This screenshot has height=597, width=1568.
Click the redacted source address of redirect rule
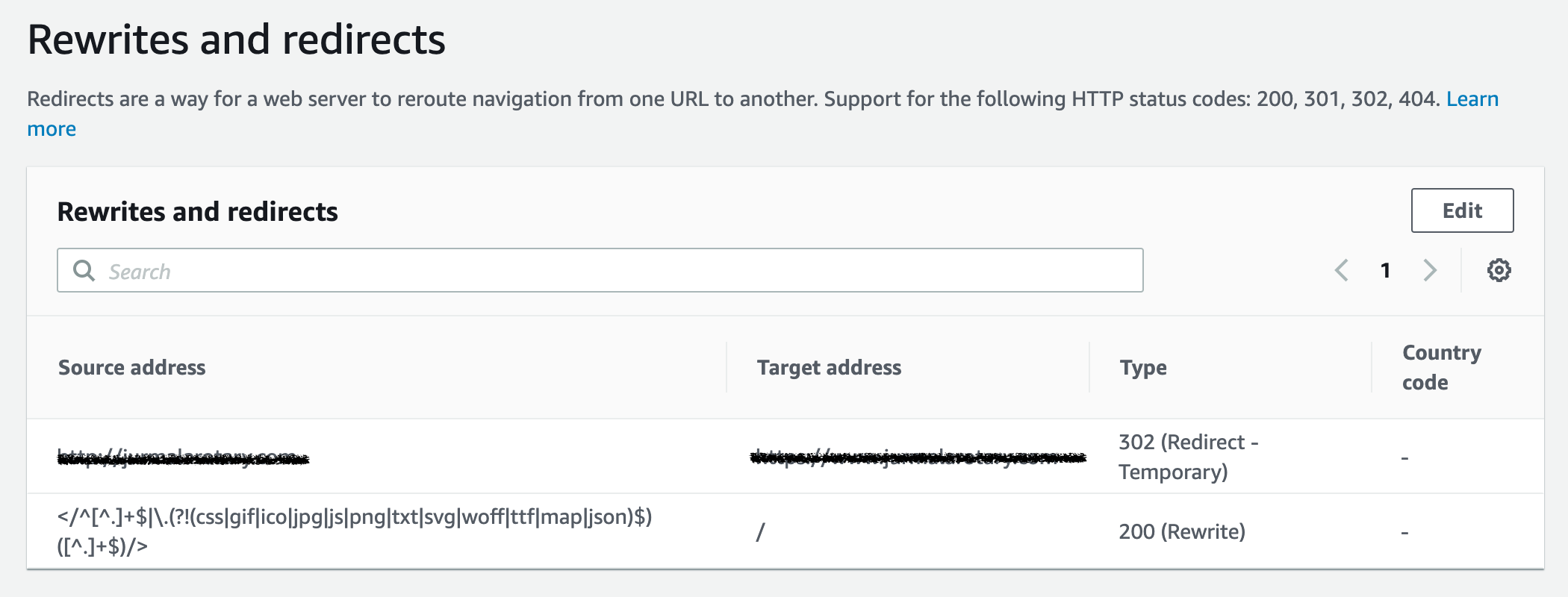point(183,457)
